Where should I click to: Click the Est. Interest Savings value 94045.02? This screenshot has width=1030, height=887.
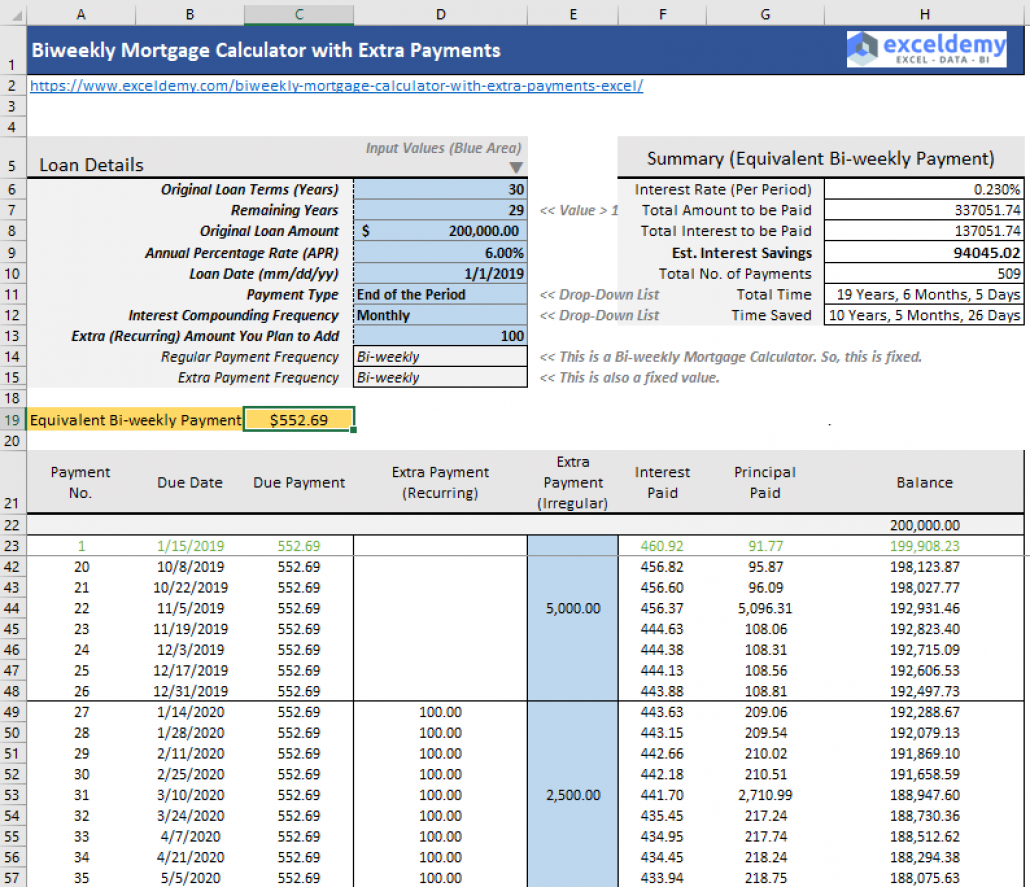(924, 253)
